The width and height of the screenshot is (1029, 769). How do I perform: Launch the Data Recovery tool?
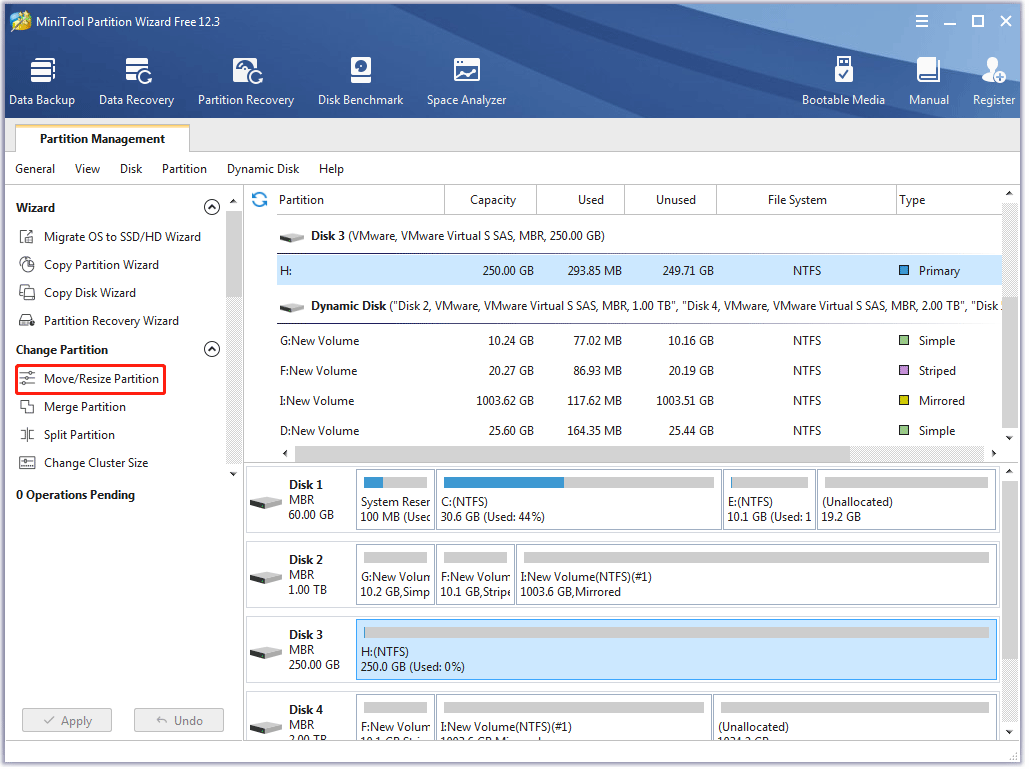point(136,81)
